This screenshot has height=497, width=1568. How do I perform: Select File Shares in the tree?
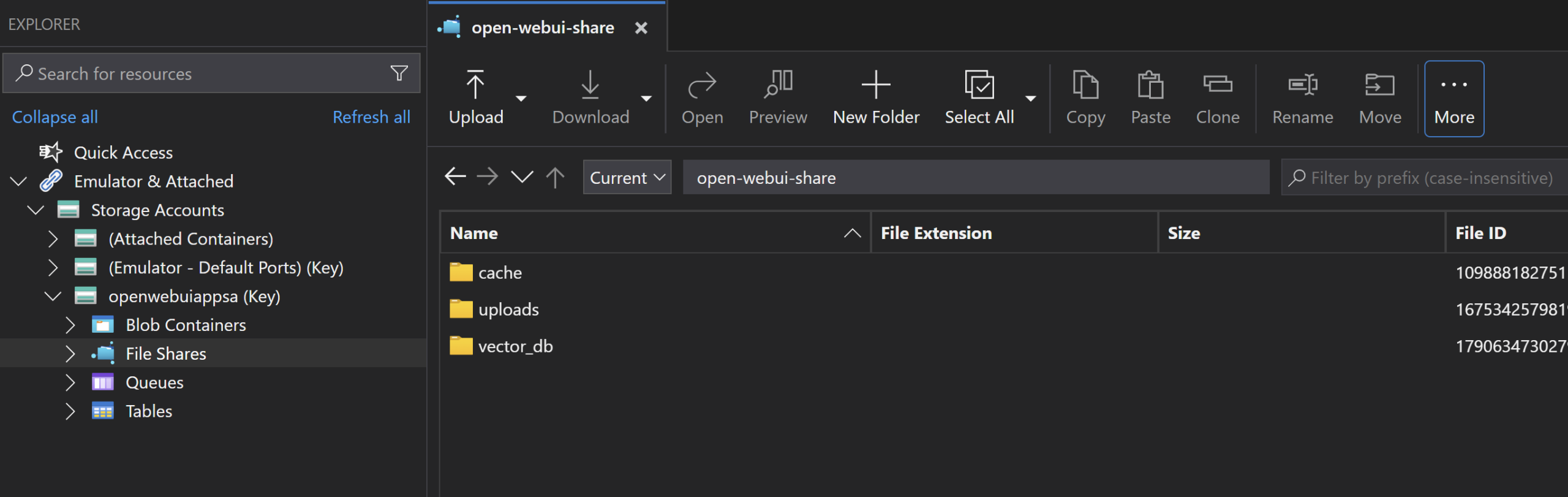click(x=165, y=354)
